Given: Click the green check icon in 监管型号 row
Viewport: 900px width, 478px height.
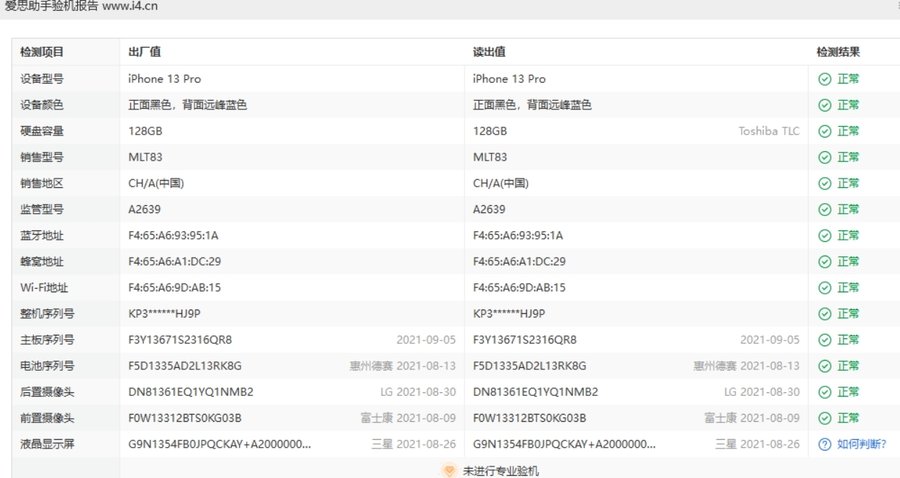Looking at the screenshot, I should [824, 209].
